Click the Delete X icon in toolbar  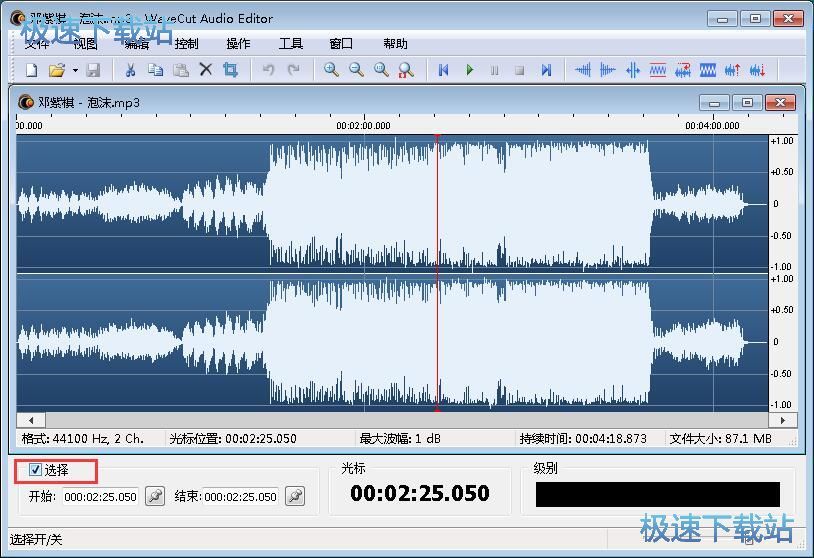(206, 70)
